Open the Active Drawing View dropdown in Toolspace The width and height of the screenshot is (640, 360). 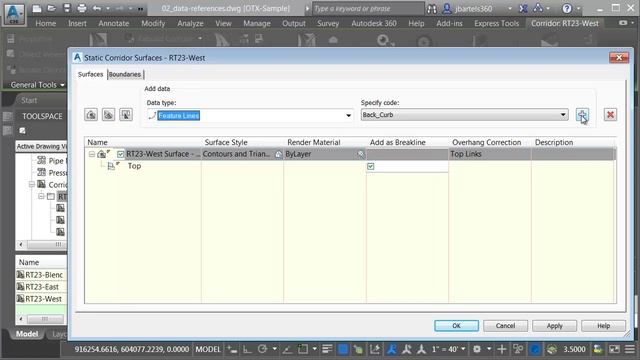click(41, 146)
